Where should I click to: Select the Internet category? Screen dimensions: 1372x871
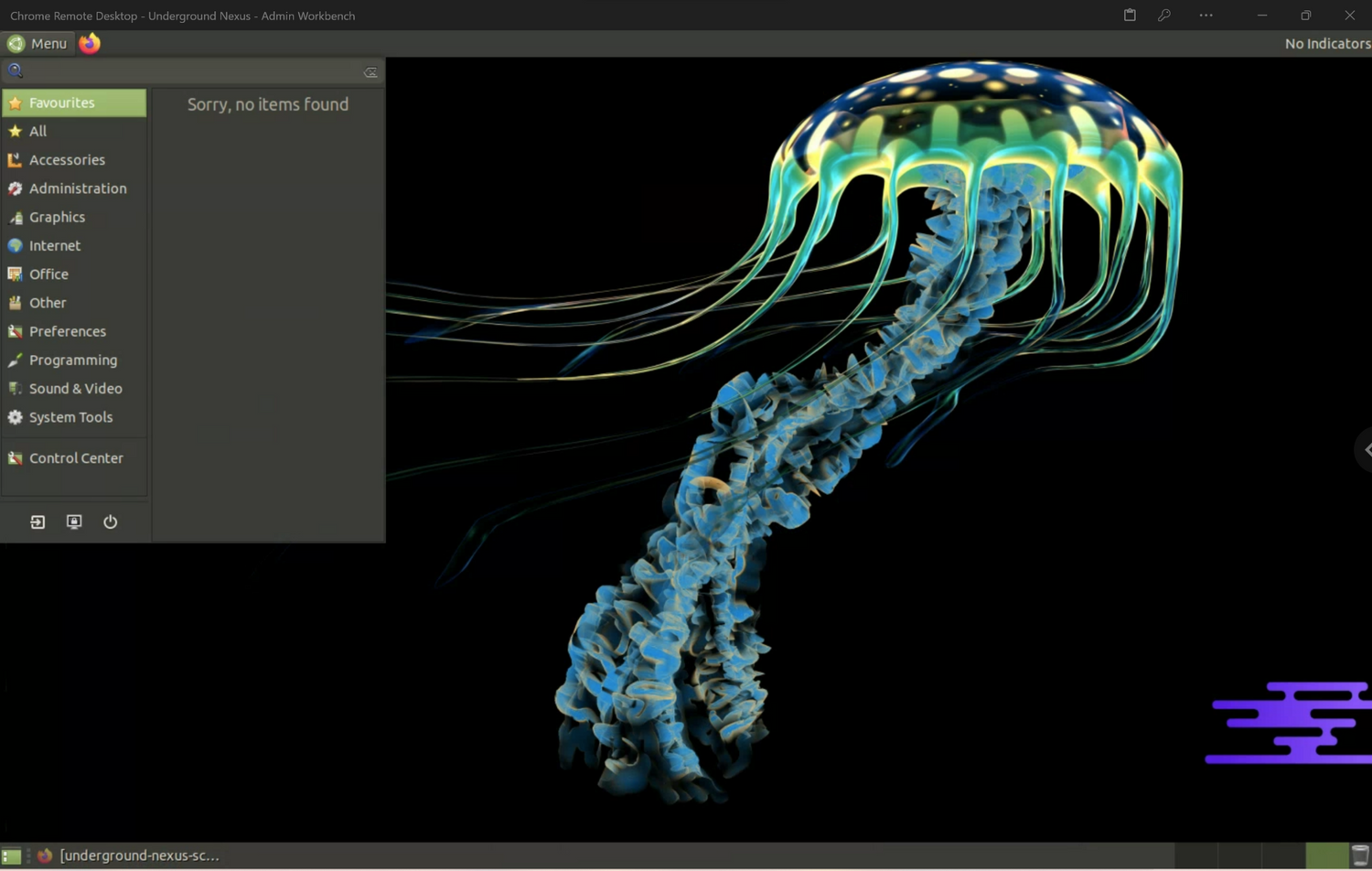55,245
